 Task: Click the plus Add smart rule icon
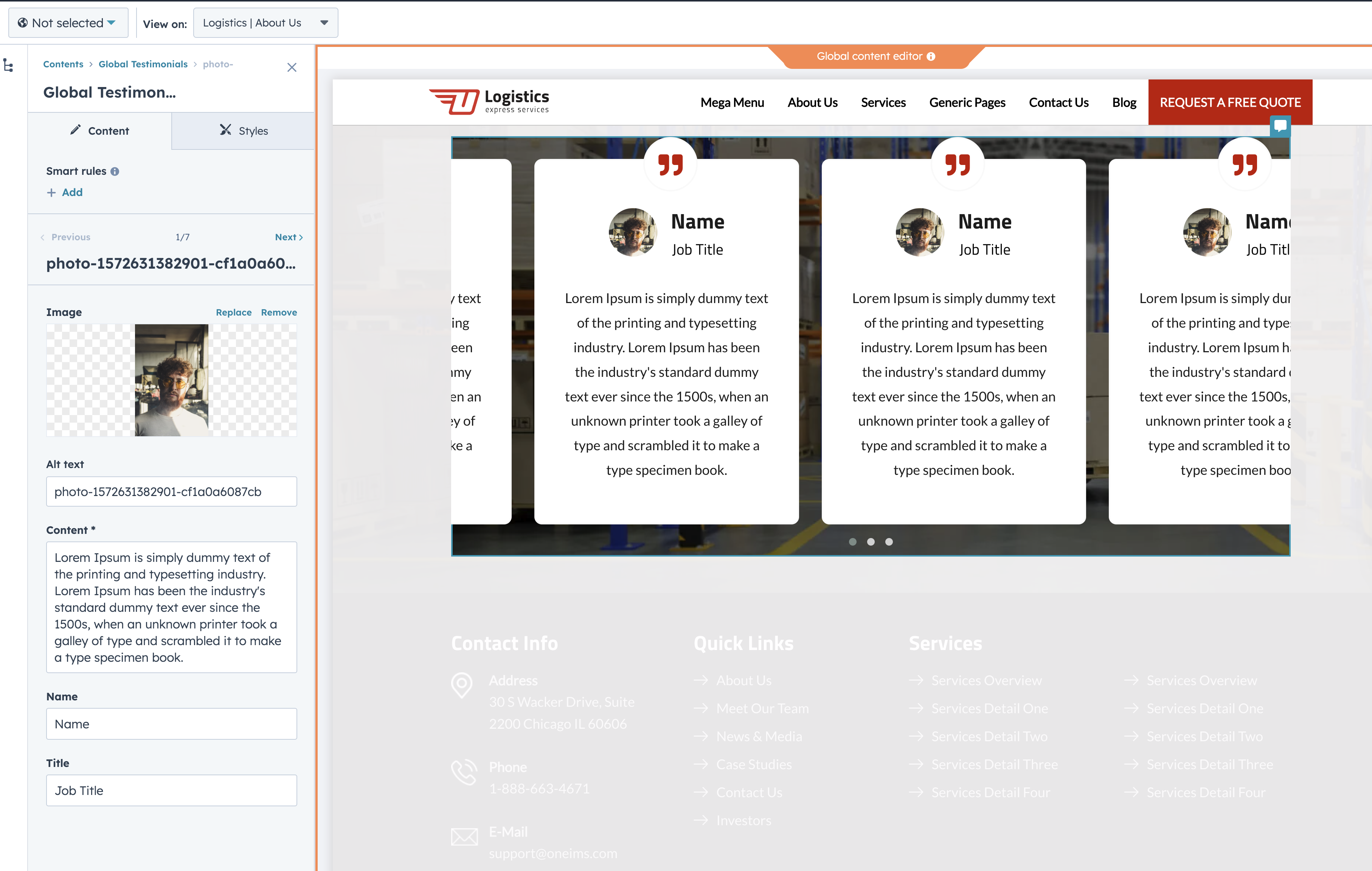click(51, 193)
